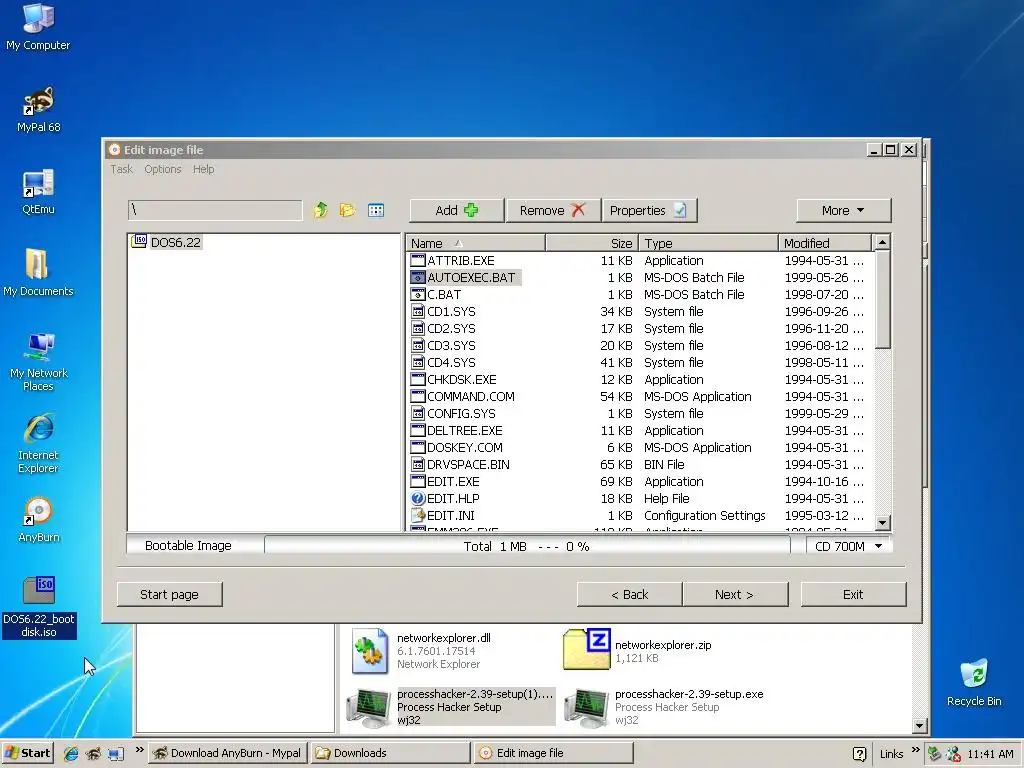This screenshot has height=768, width=1024.
Task: Open the Help menu
Action: tap(203, 169)
